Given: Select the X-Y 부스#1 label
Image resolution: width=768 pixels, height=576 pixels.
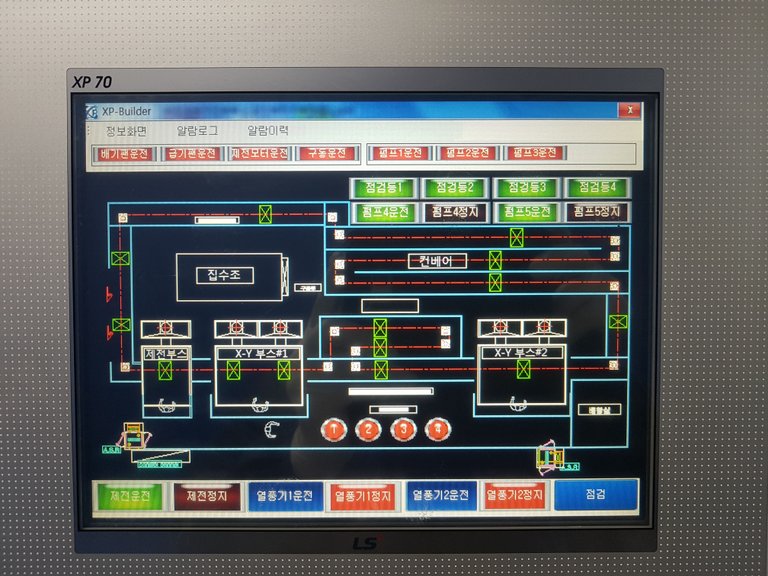Looking at the screenshot, I should coord(260,353).
